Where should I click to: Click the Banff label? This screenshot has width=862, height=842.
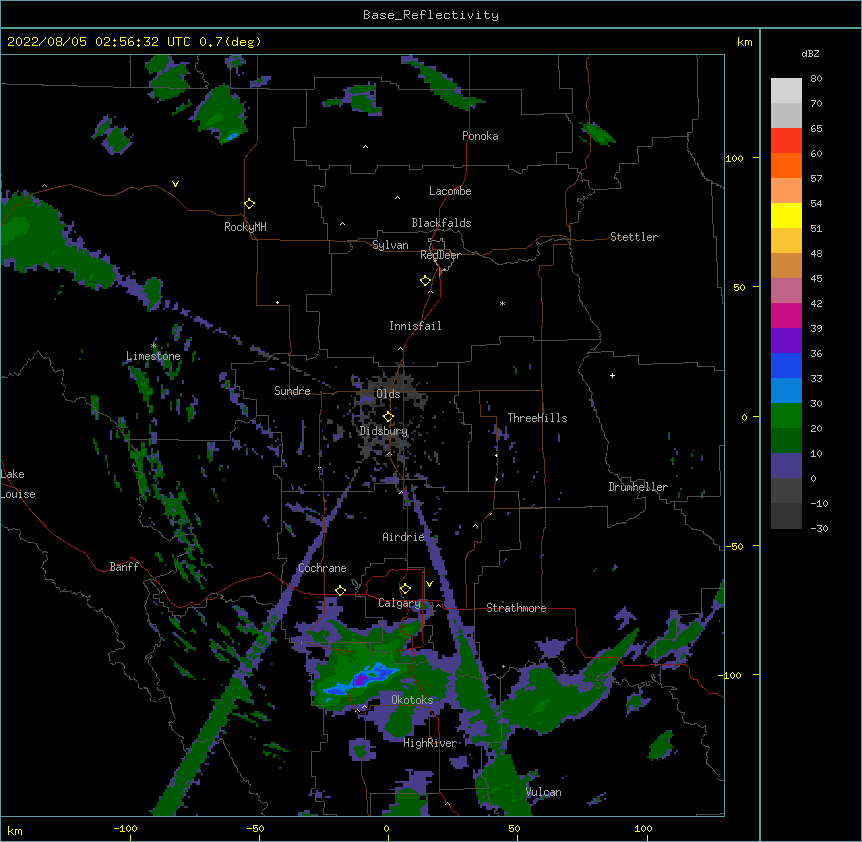(x=124, y=567)
